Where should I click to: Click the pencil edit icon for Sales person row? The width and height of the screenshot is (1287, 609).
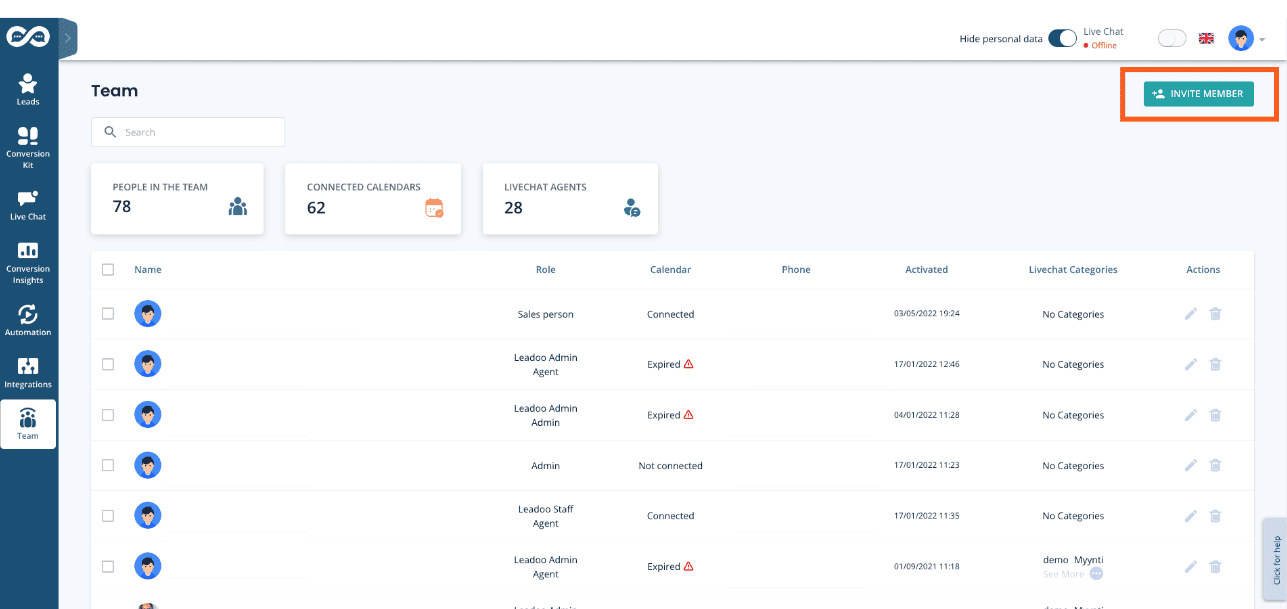pyautogui.click(x=1190, y=314)
